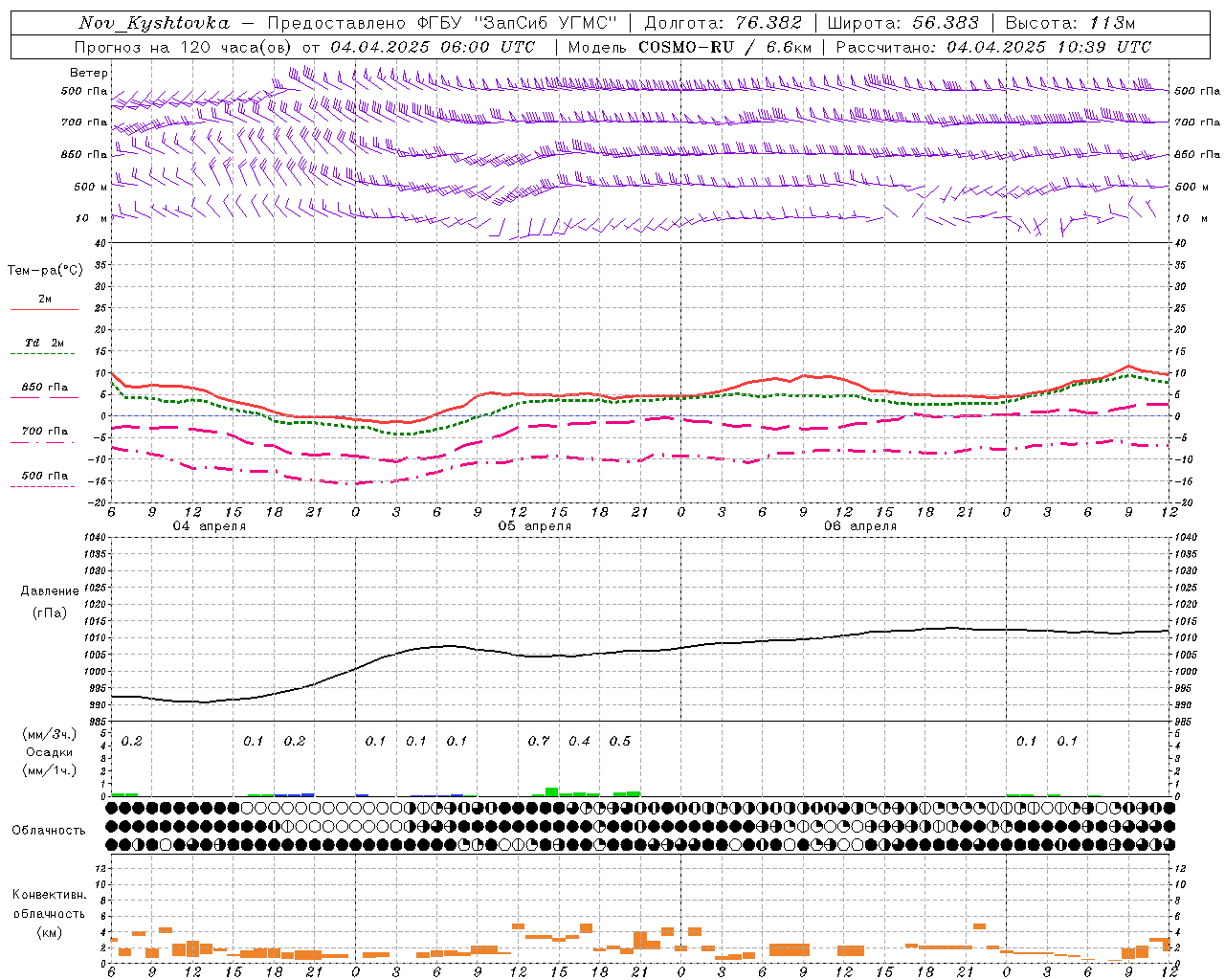Screen dimensions: 1225x980
Task: Click the Широта: 56.383 value
Action: [903, 23]
